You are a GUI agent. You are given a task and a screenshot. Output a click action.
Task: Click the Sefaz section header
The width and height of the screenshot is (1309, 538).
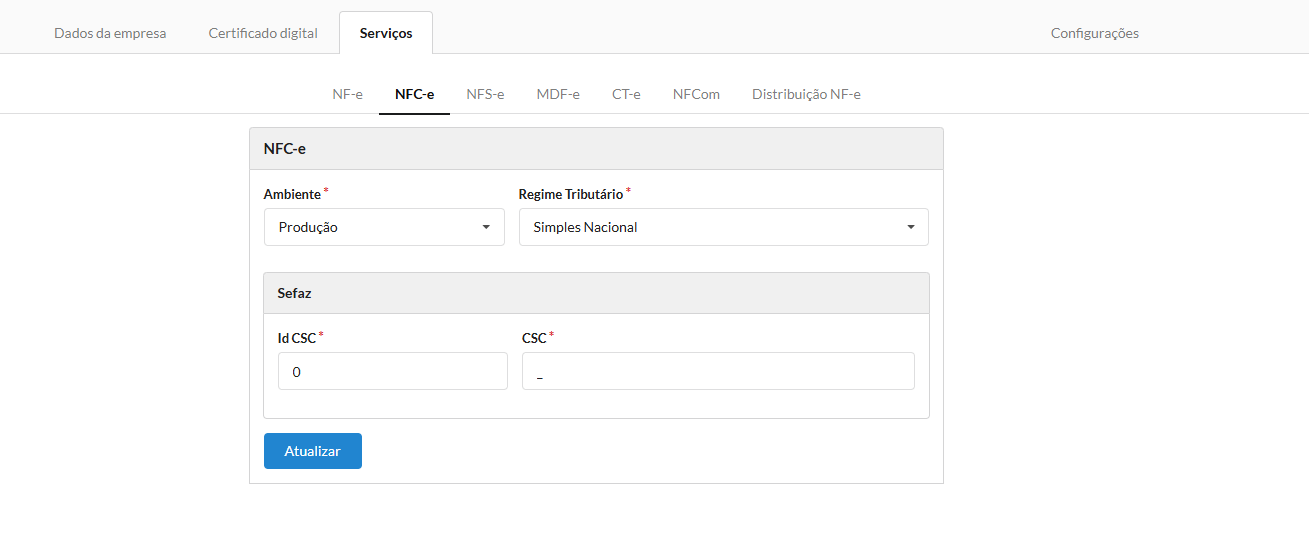[596, 293]
